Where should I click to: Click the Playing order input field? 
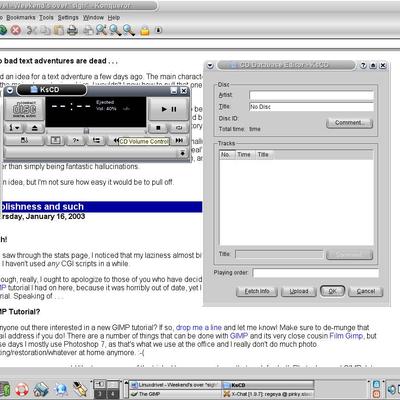[x=315, y=273]
